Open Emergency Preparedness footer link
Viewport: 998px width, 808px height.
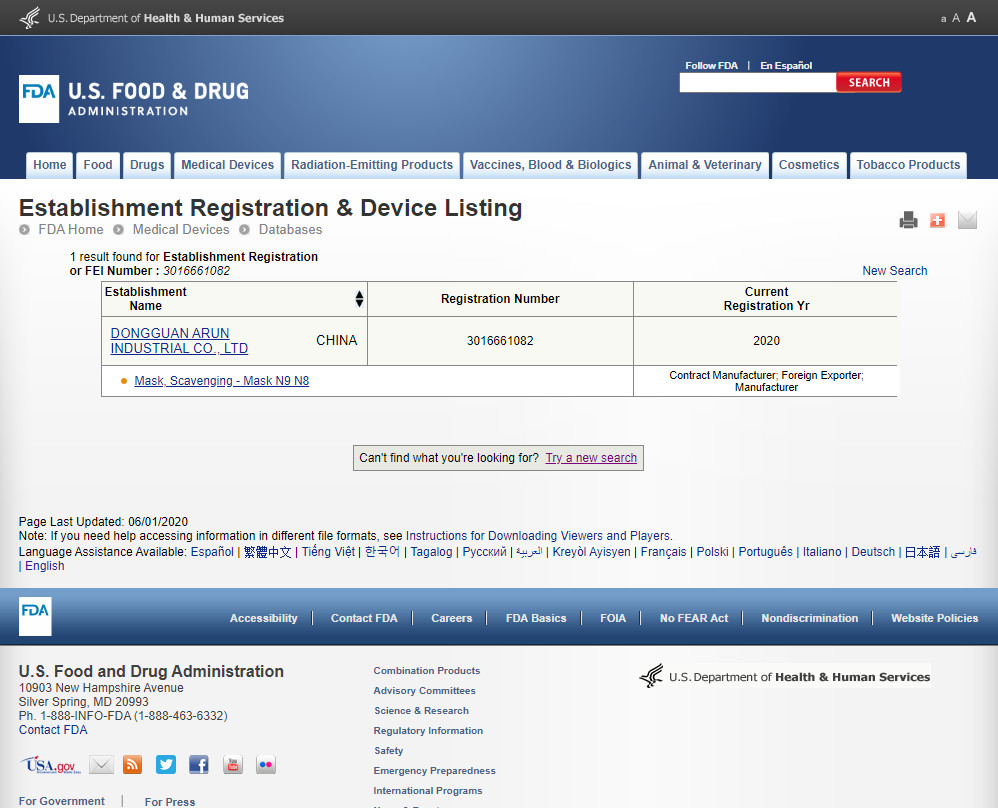point(434,770)
